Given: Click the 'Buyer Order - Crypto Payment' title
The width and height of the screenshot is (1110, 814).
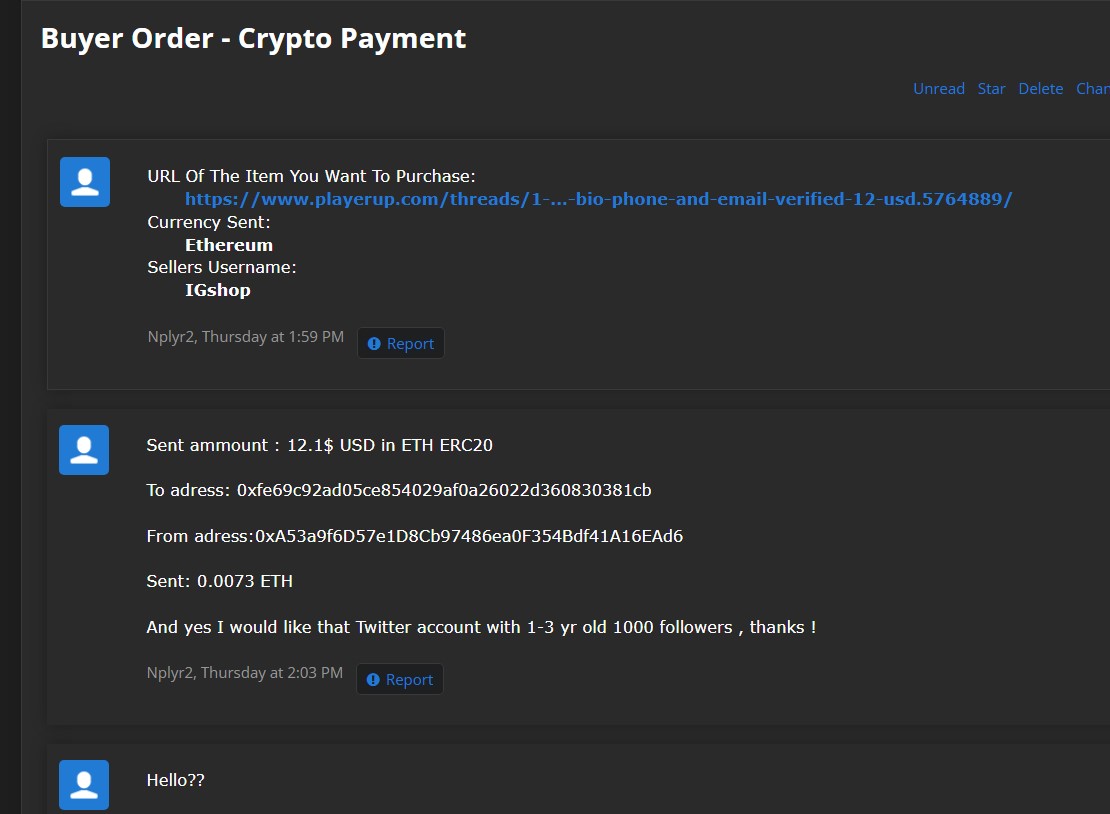Looking at the screenshot, I should [x=253, y=39].
